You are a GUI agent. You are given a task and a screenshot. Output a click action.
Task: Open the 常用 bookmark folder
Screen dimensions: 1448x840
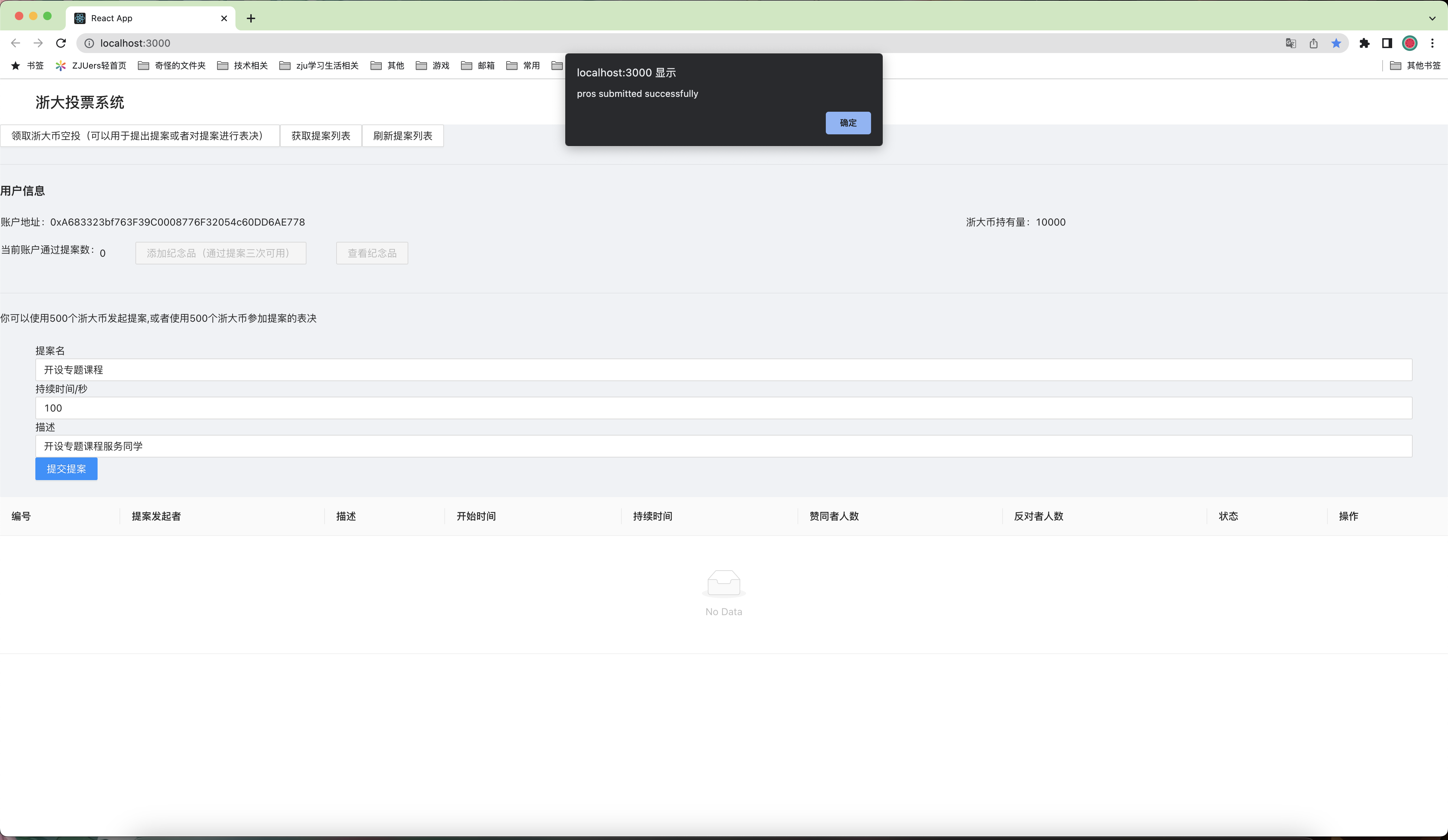[x=524, y=65]
